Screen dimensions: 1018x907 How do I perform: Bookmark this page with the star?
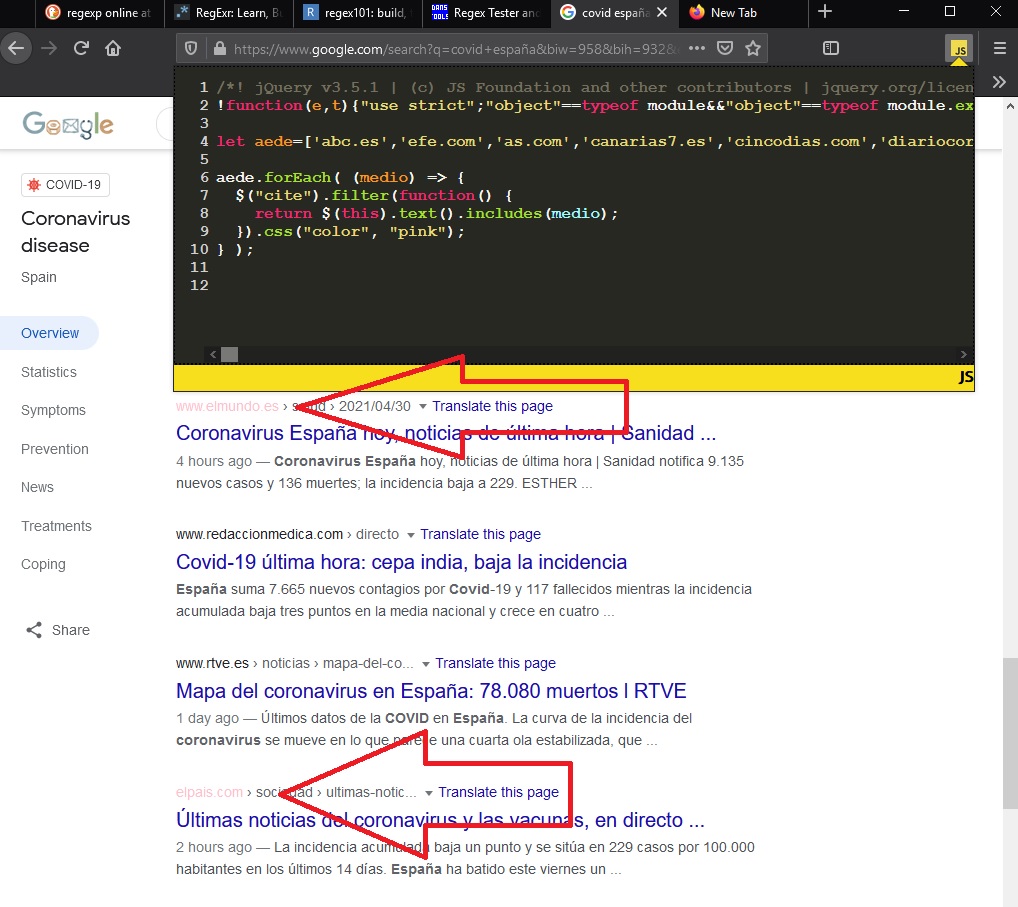[753, 48]
